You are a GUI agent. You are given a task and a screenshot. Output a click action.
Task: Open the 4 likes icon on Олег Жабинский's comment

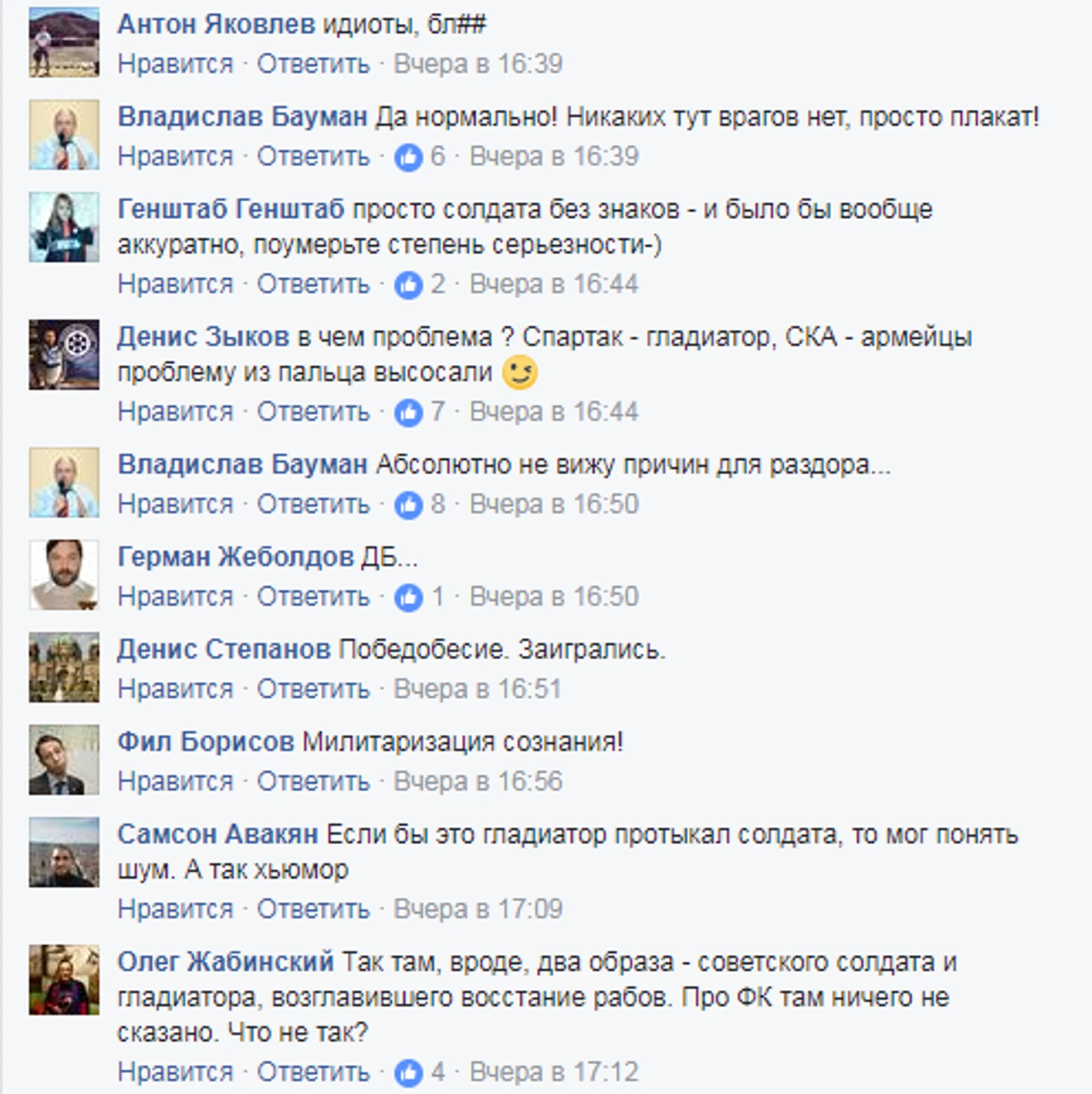tap(408, 1073)
